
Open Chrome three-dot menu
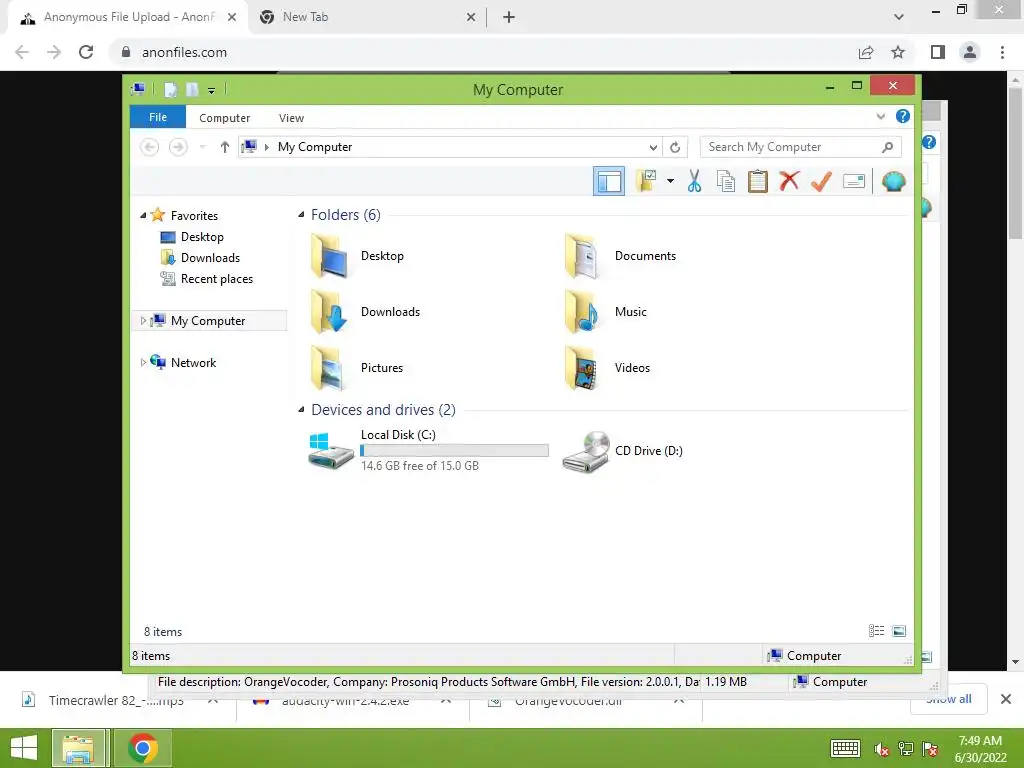pyautogui.click(x=1002, y=52)
